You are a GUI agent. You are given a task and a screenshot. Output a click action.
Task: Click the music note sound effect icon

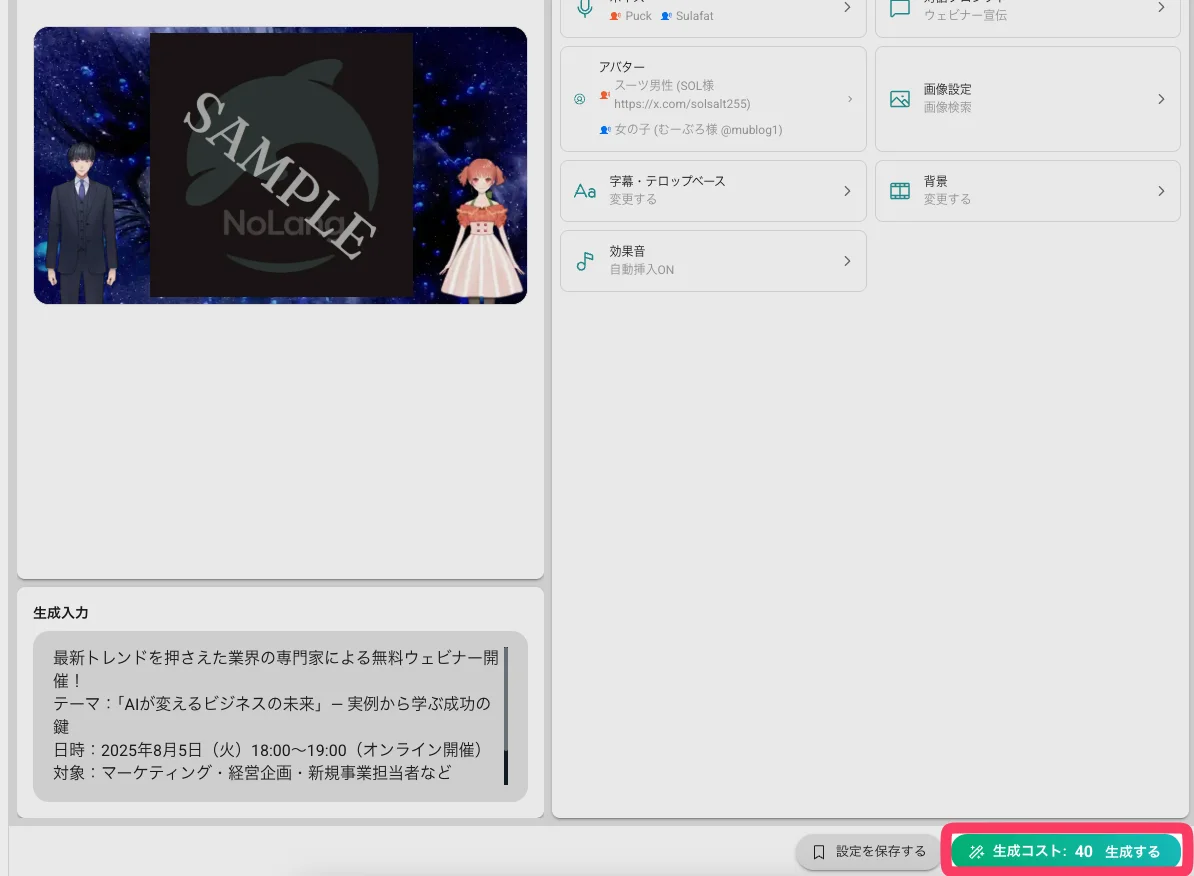[585, 261]
